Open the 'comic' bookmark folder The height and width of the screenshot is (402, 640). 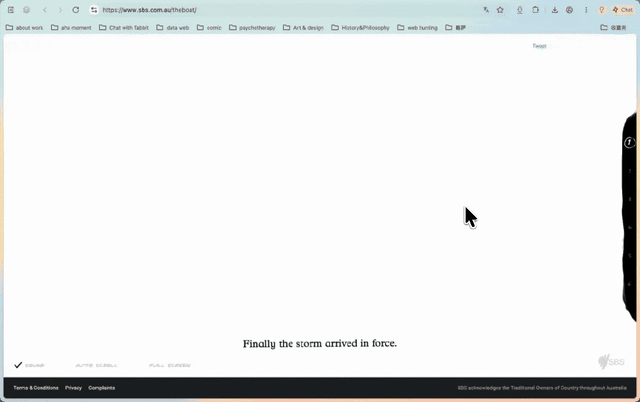point(209,28)
